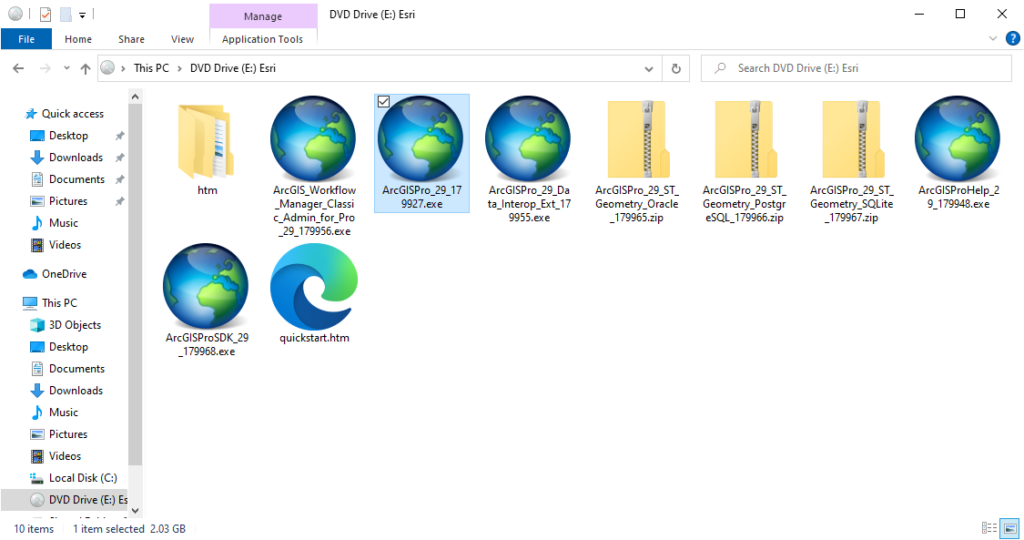This screenshot has width=1024, height=540.
Task: Click Properties icon in quick access toolbar
Action: tap(45, 14)
